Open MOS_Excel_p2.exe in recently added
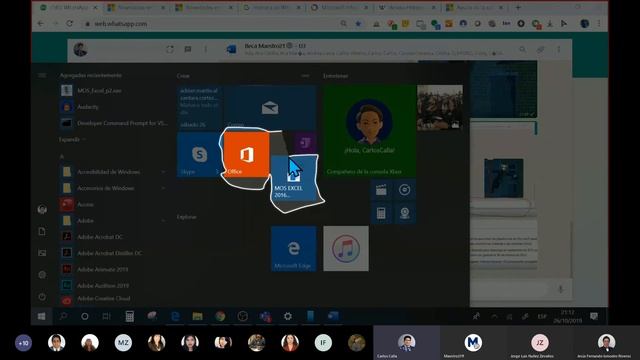 [113, 91]
